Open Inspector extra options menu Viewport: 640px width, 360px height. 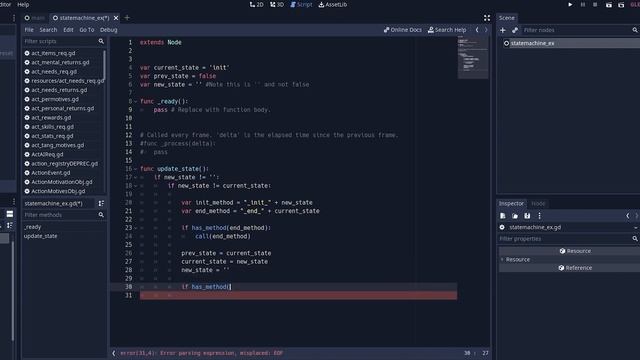[x=539, y=216]
